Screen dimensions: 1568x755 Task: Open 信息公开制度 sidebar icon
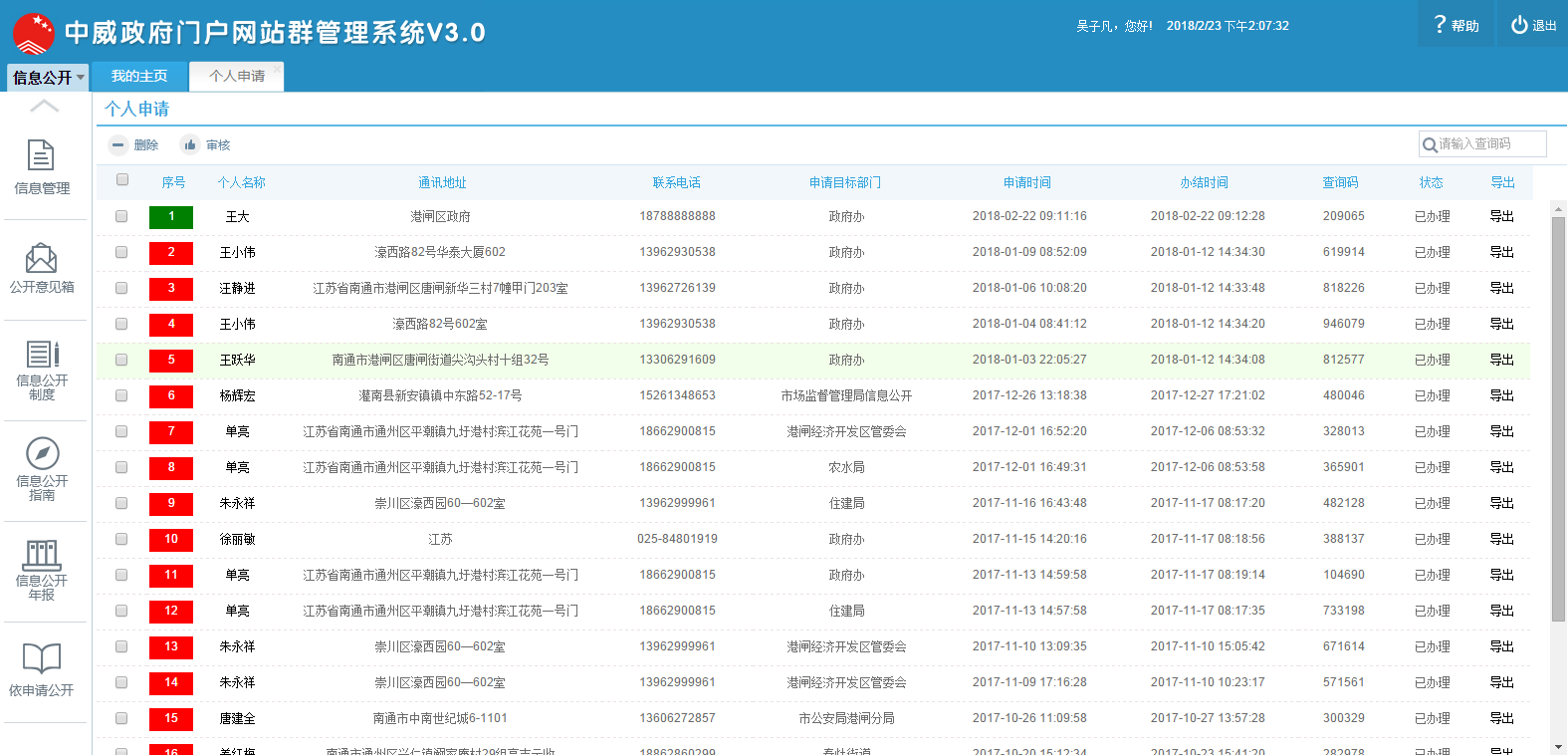point(42,354)
